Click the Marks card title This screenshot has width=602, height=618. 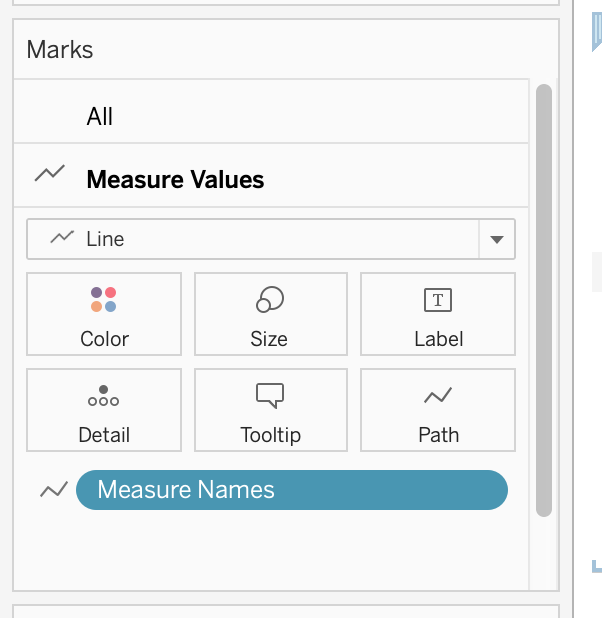click(x=59, y=49)
